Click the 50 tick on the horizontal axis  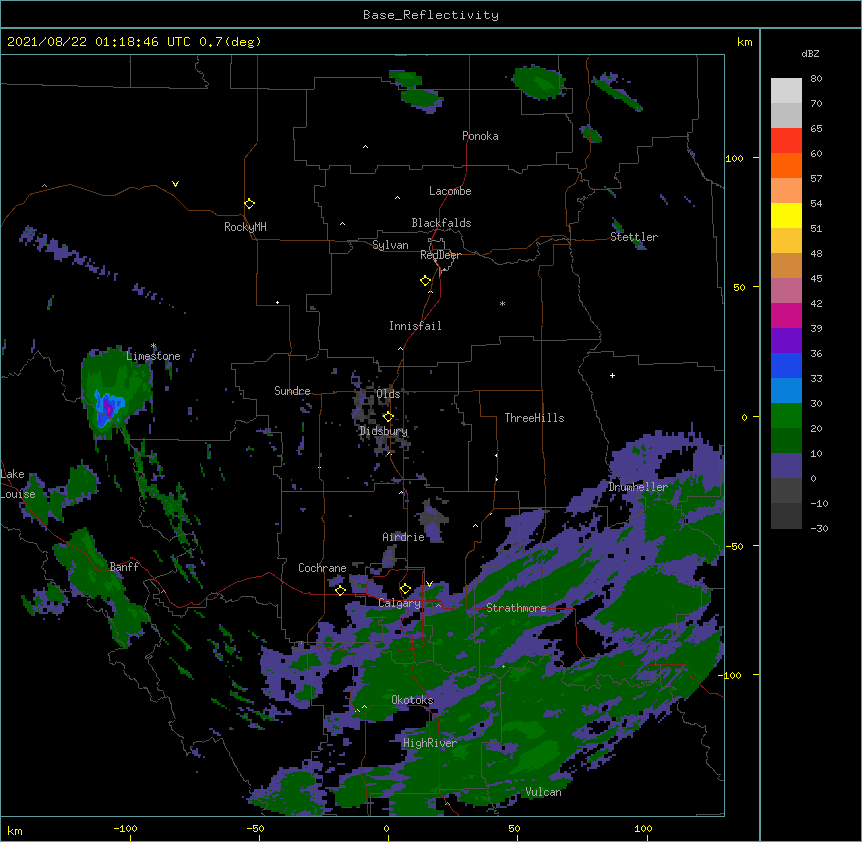pos(514,828)
